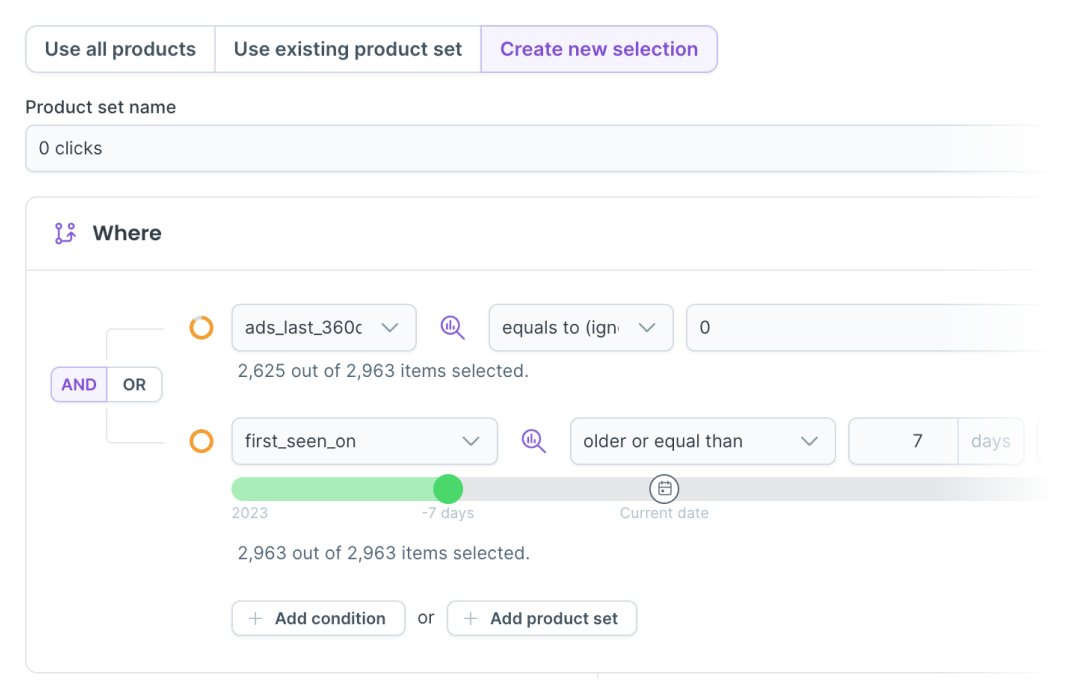Click the 7 days number input

pos(903,441)
